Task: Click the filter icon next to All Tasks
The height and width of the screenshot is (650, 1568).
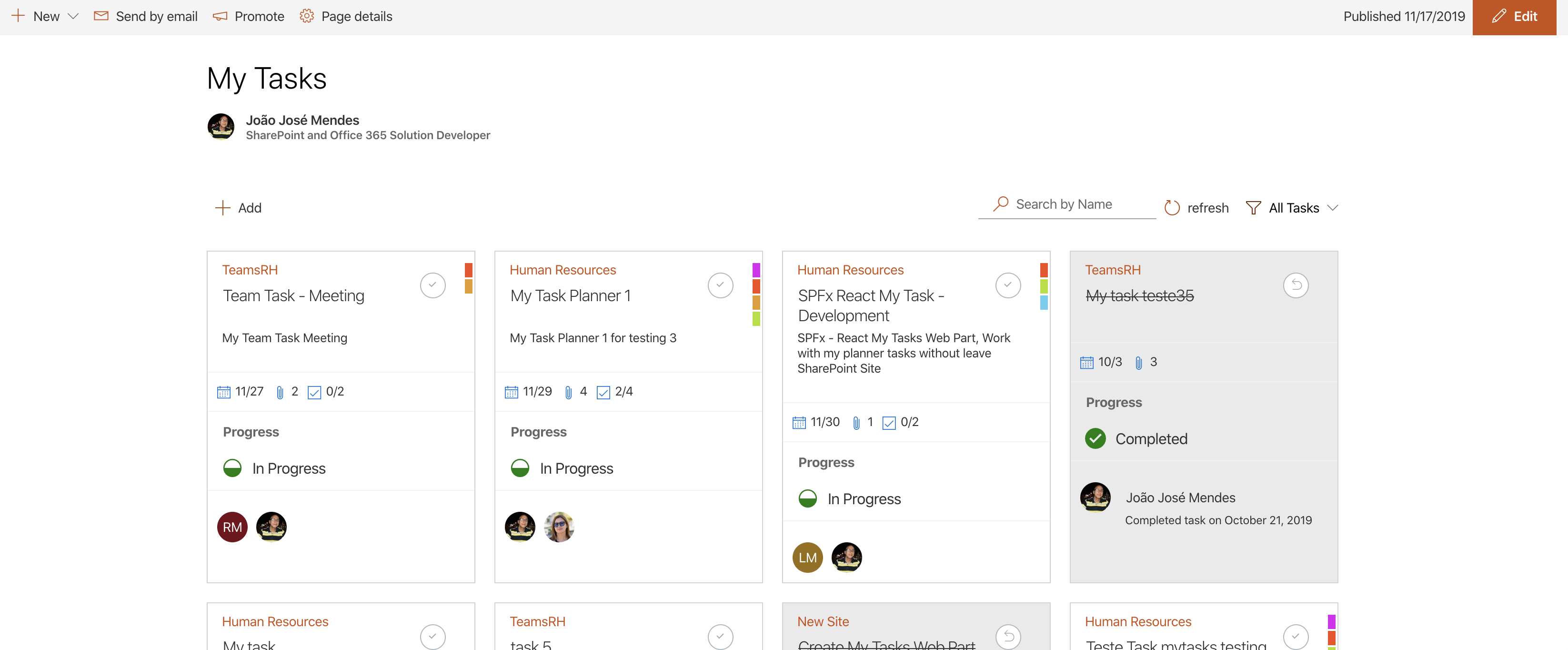Action: (x=1253, y=207)
